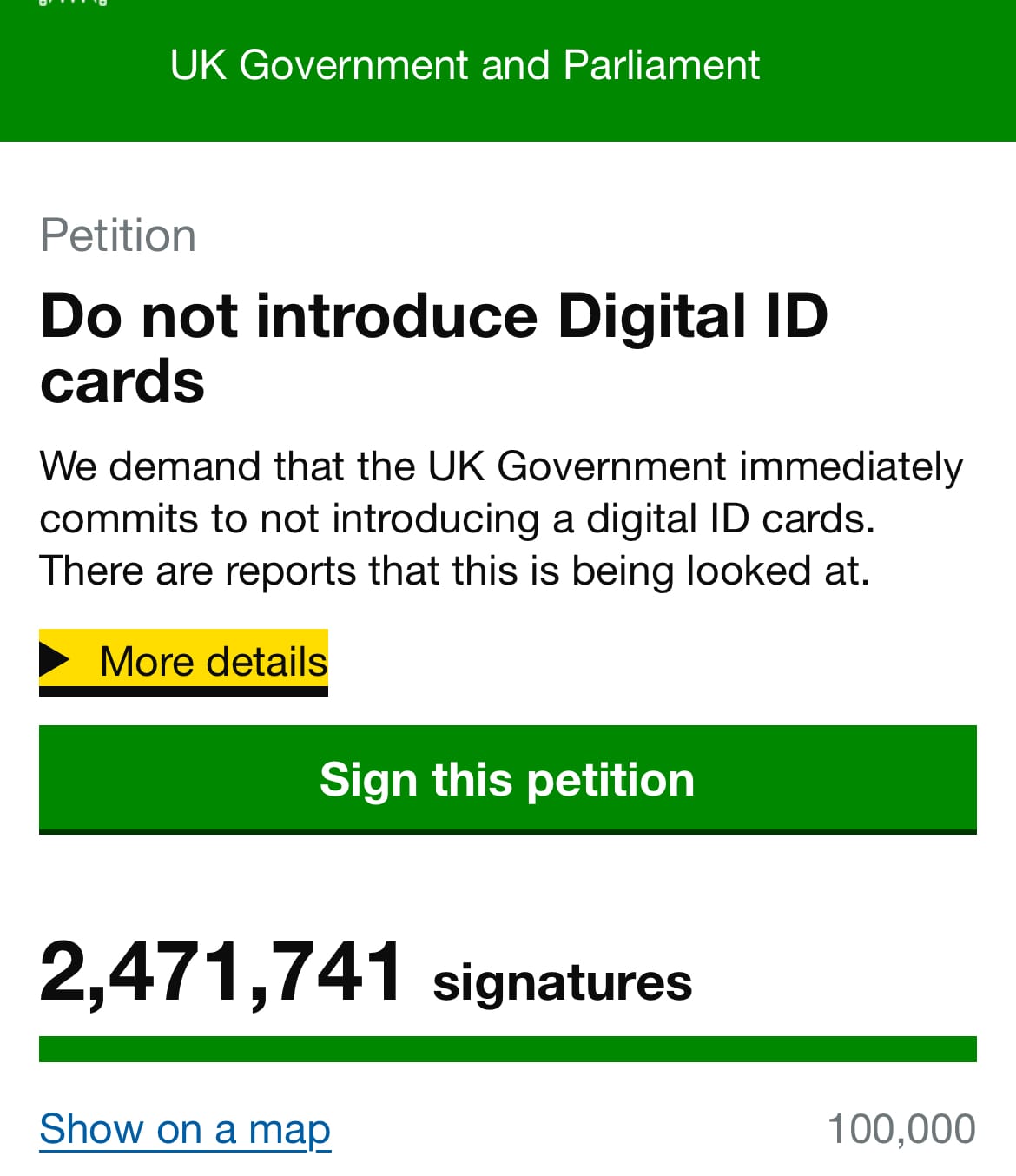The height and width of the screenshot is (1176, 1016).
Task: Click the There are reports sentence
Action: pos(454,571)
